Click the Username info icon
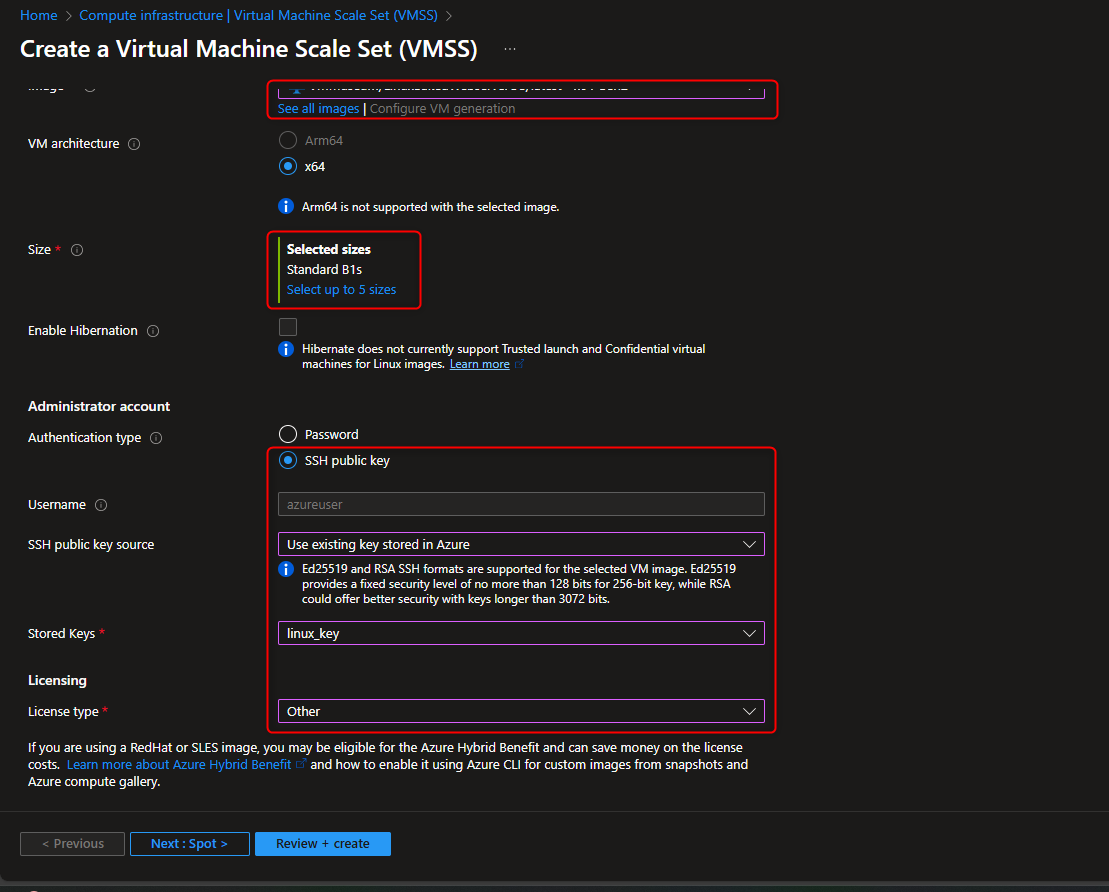Screen dimensions: 1109x892 (100, 504)
